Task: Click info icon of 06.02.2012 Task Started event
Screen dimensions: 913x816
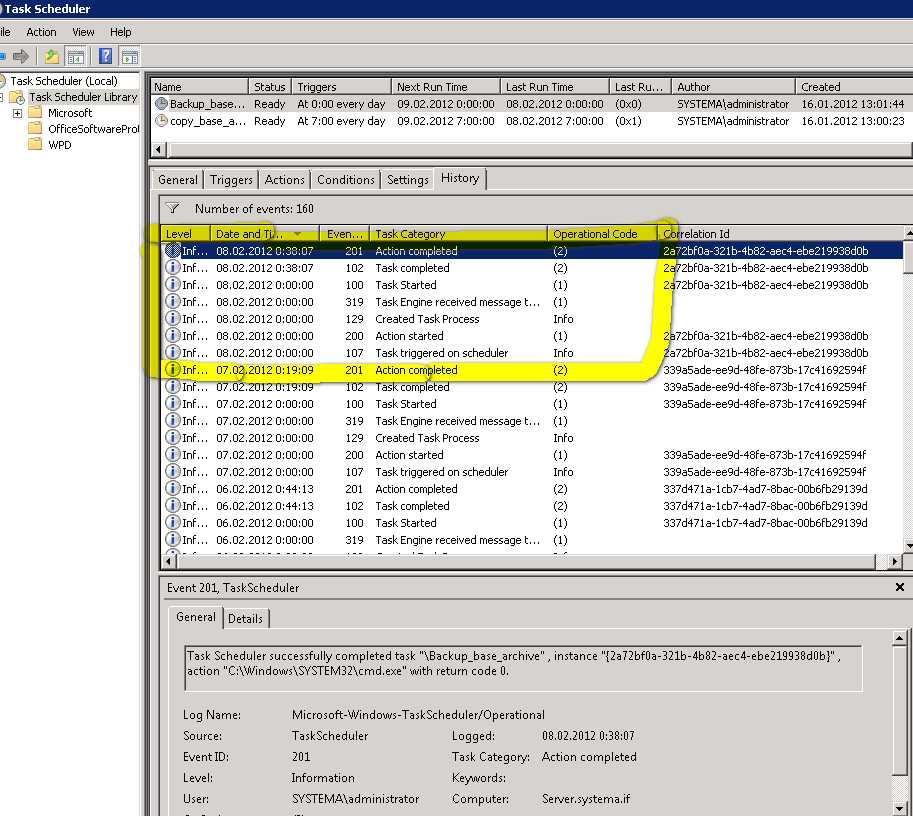Action: point(172,522)
